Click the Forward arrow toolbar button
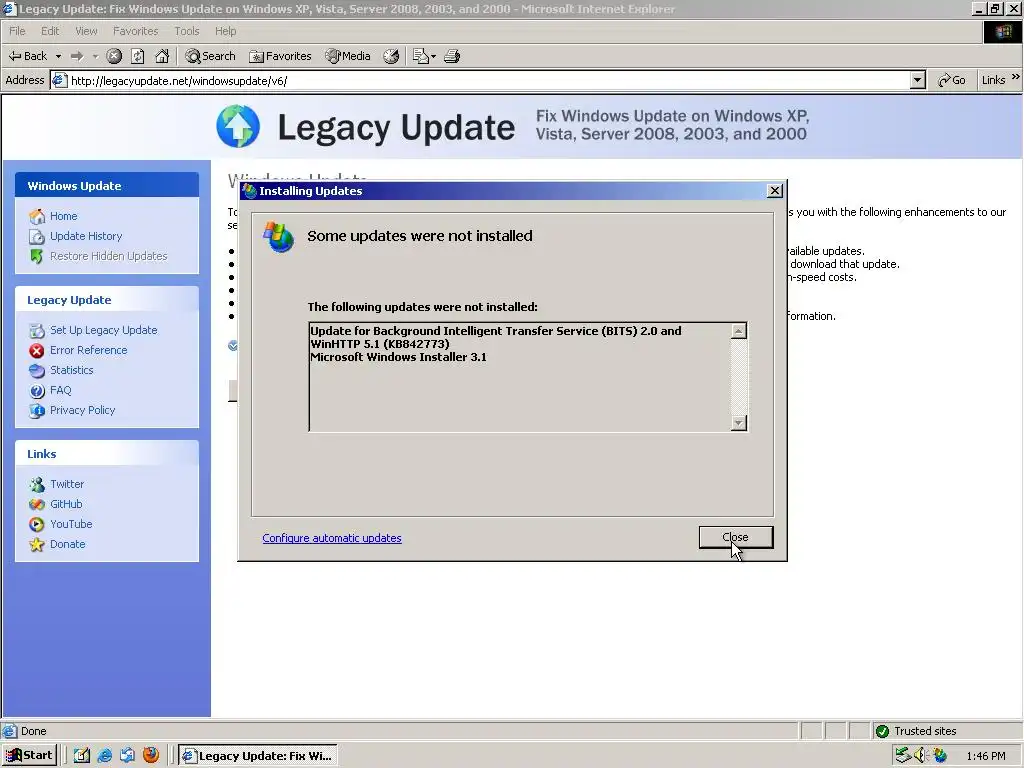Image resolution: width=1024 pixels, height=768 pixels. coord(77,56)
